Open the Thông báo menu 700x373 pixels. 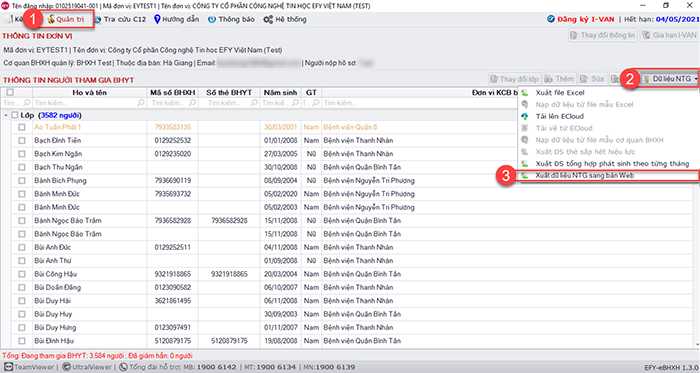(x=231, y=20)
